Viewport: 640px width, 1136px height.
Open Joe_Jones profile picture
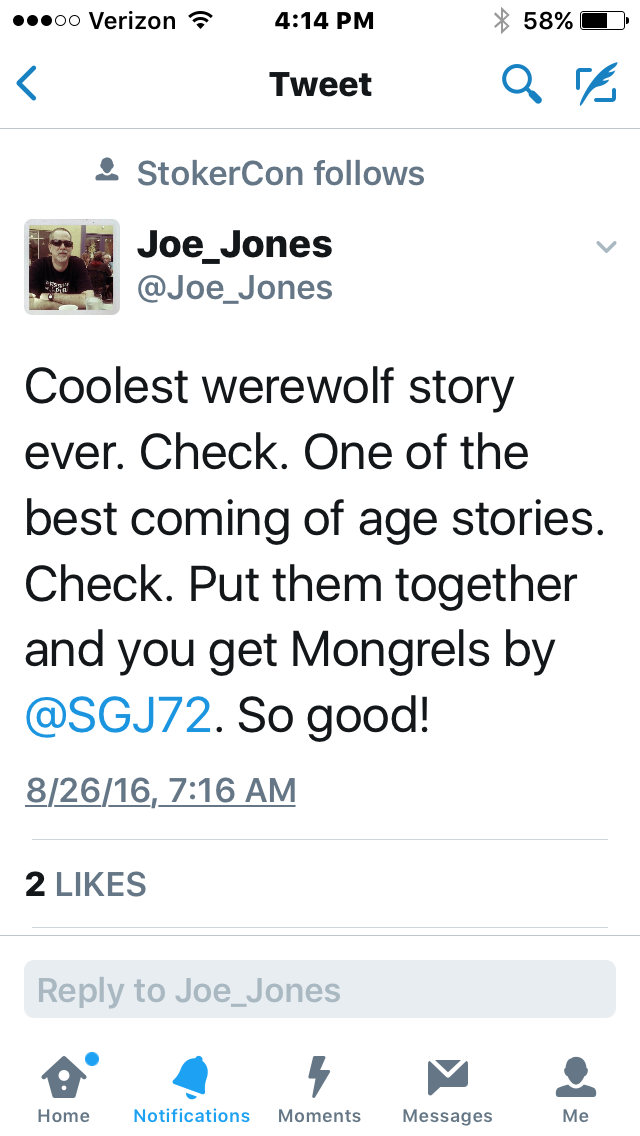point(72,267)
